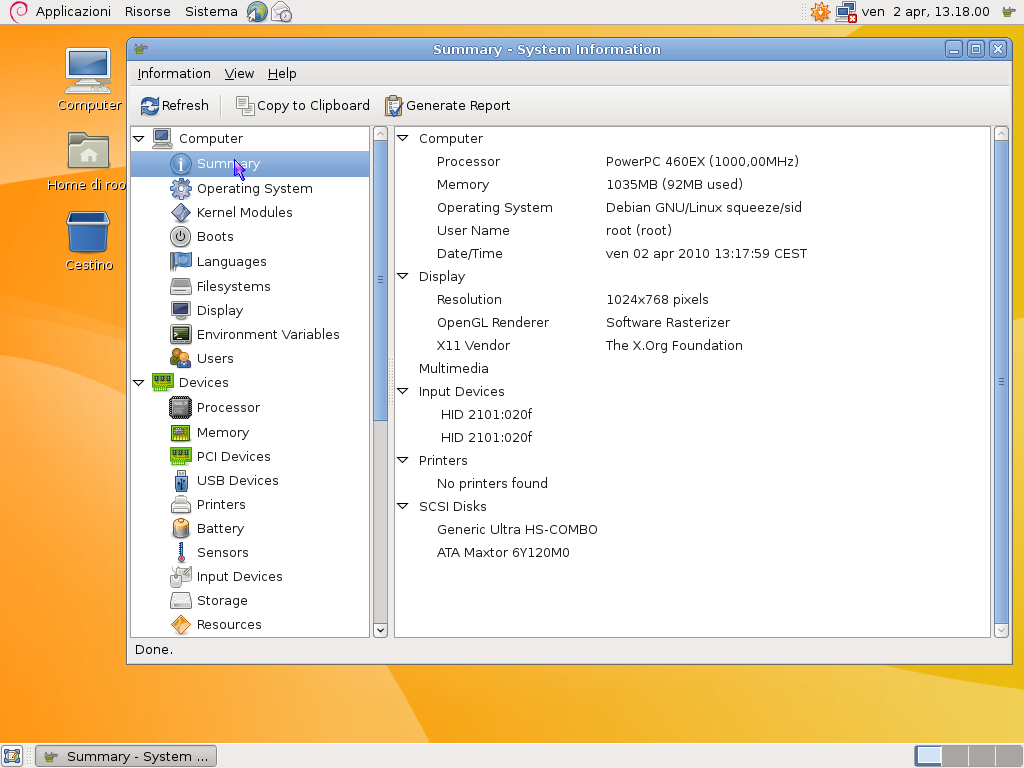
Task: Open the Information menu
Action: tap(174, 74)
